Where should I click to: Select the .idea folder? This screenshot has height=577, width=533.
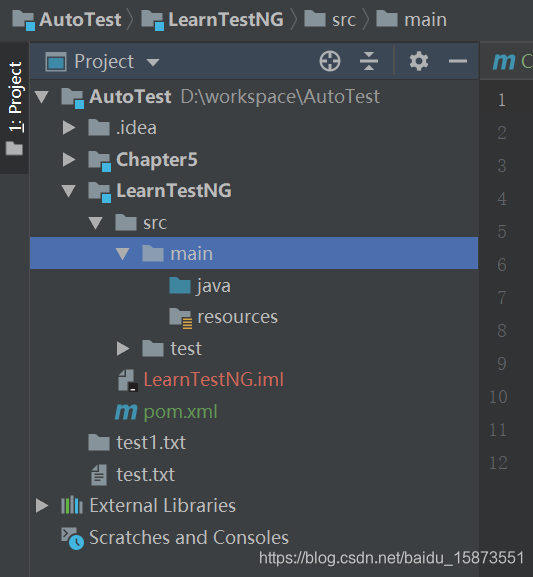pos(254,128)
